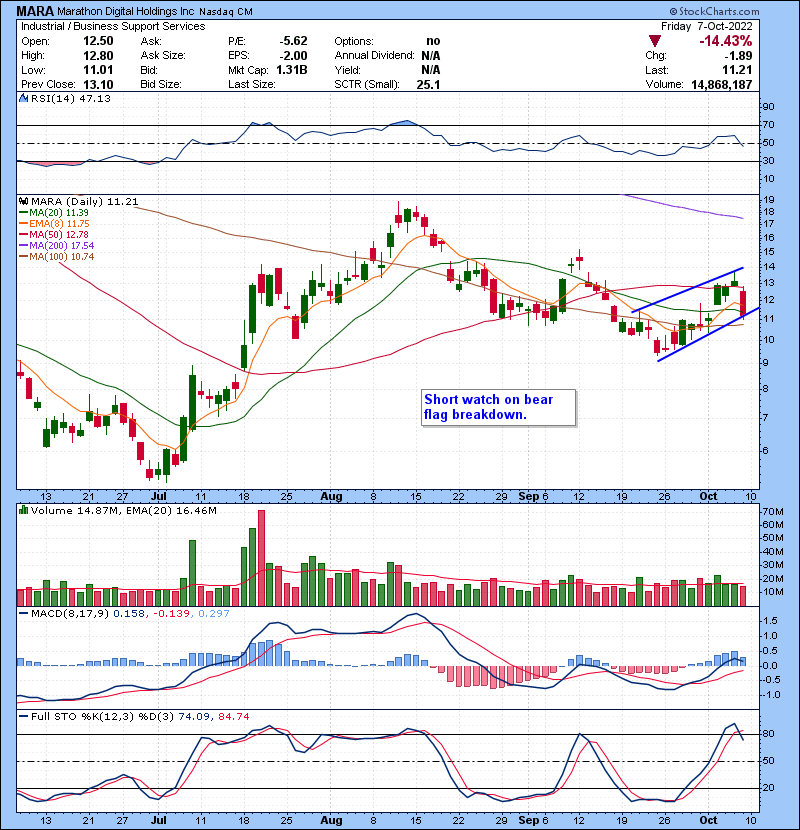
Task: Click the P/E value -5.62
Action: coord(293,41)
